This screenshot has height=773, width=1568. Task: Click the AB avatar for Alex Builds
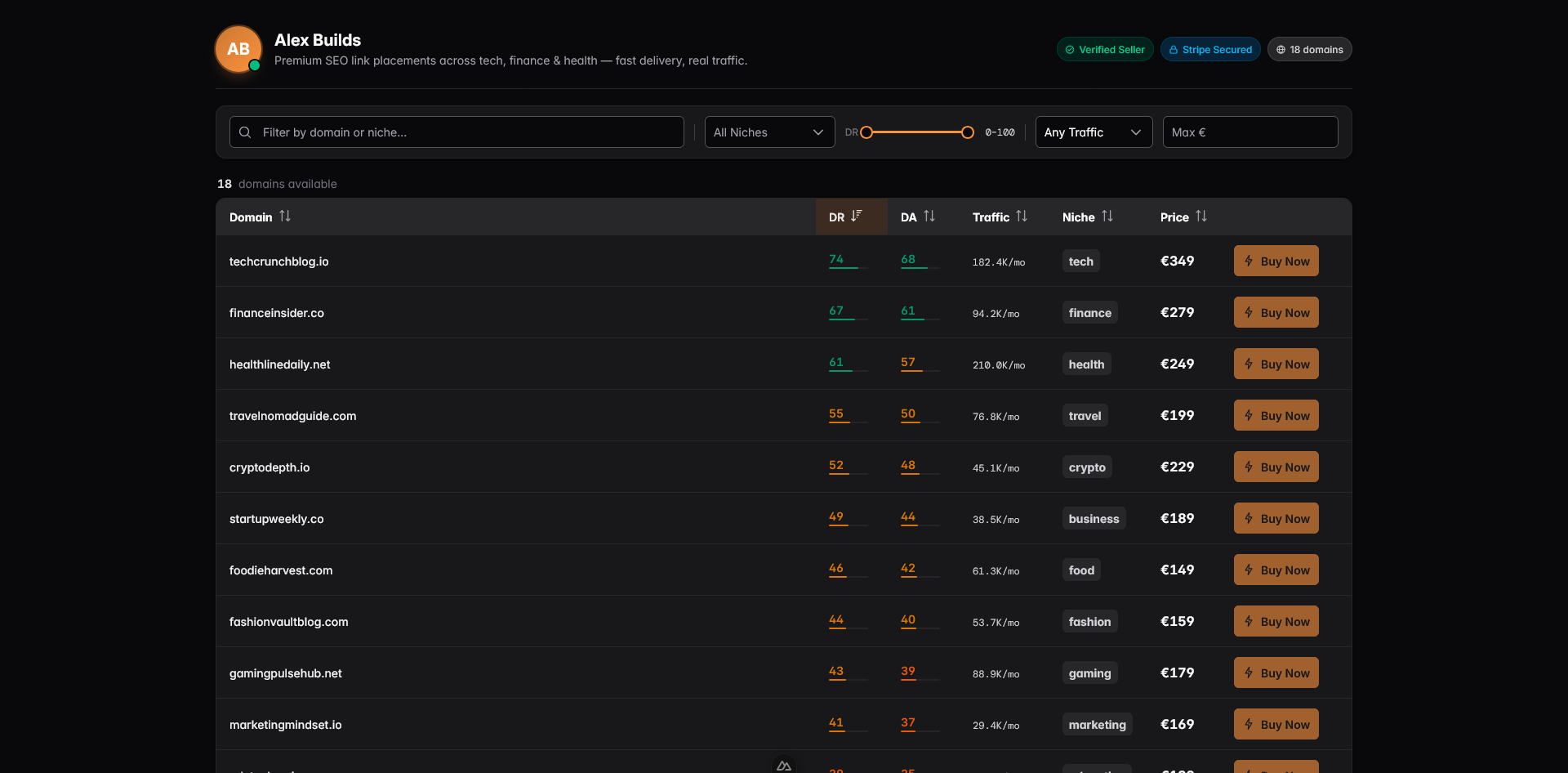[238, 49]
